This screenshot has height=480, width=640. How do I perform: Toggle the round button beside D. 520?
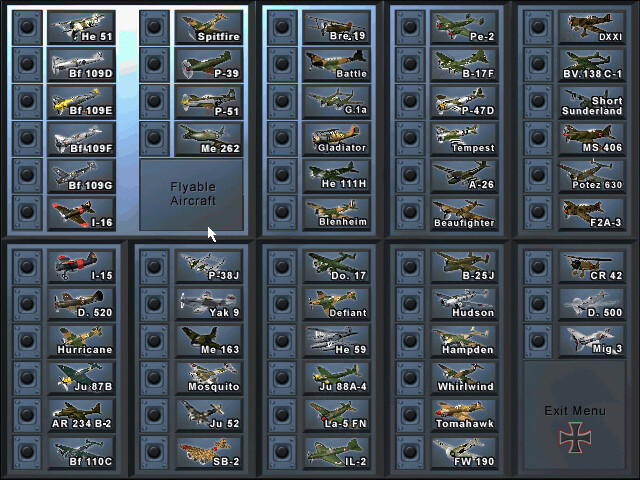(x=27, y=304)
